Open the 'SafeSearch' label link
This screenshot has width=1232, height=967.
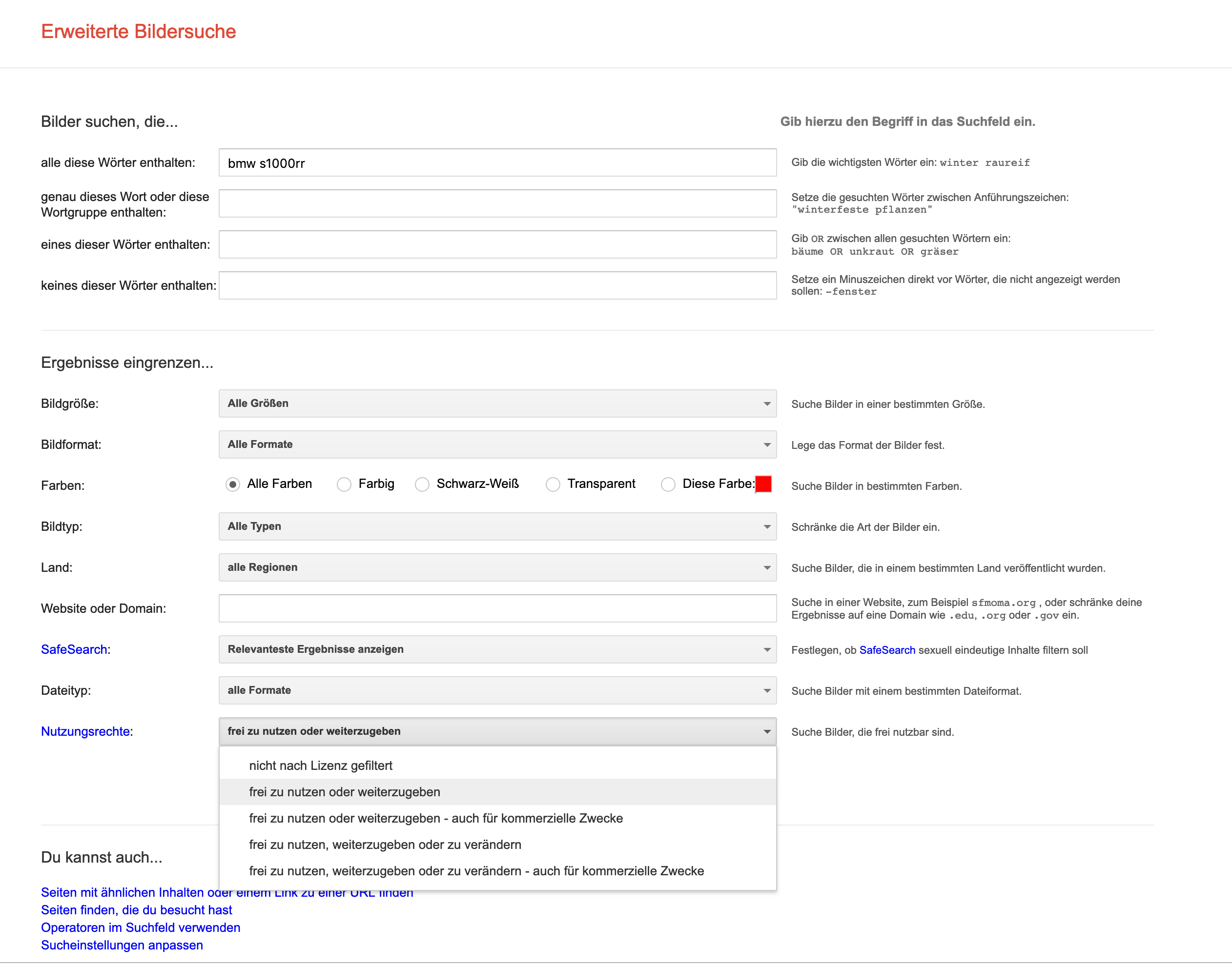(x=74, y=649)
